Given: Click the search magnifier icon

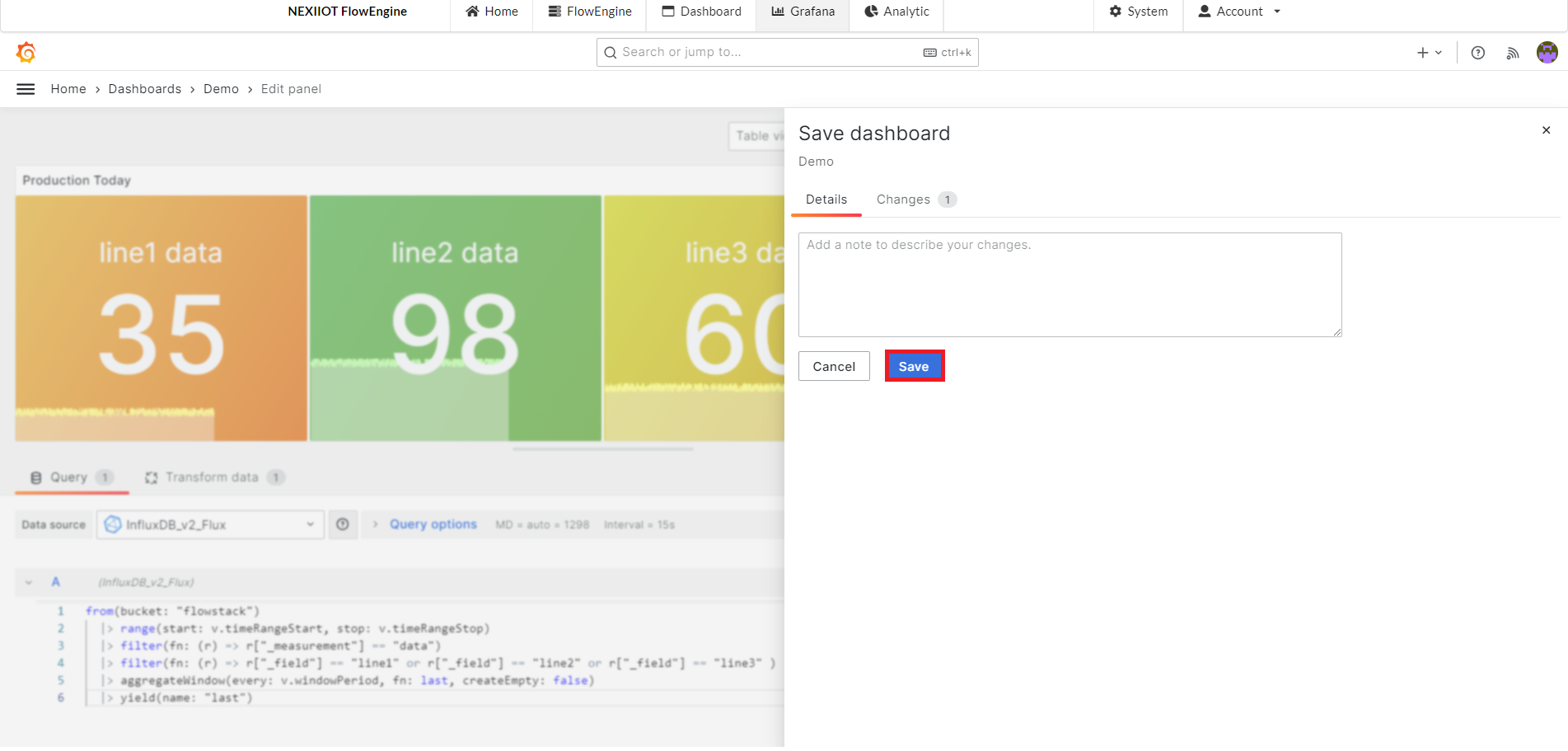Looking at the screenshot, I should (x=611, y=53).
